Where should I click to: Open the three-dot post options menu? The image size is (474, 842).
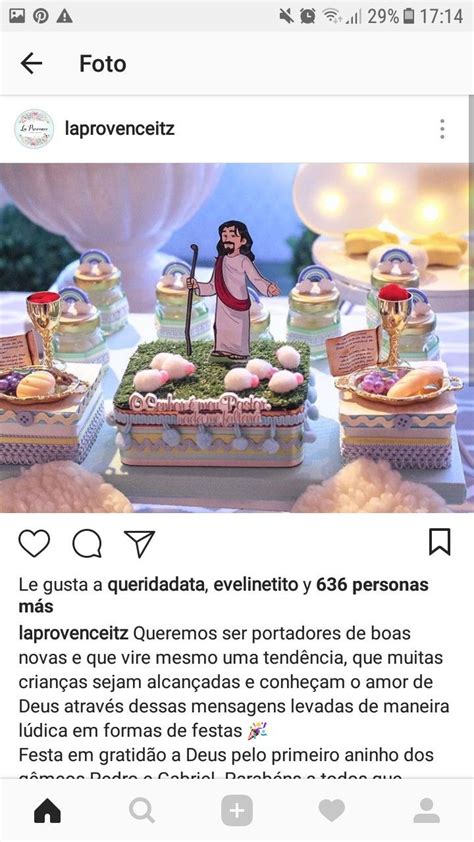tap(442, 129)
